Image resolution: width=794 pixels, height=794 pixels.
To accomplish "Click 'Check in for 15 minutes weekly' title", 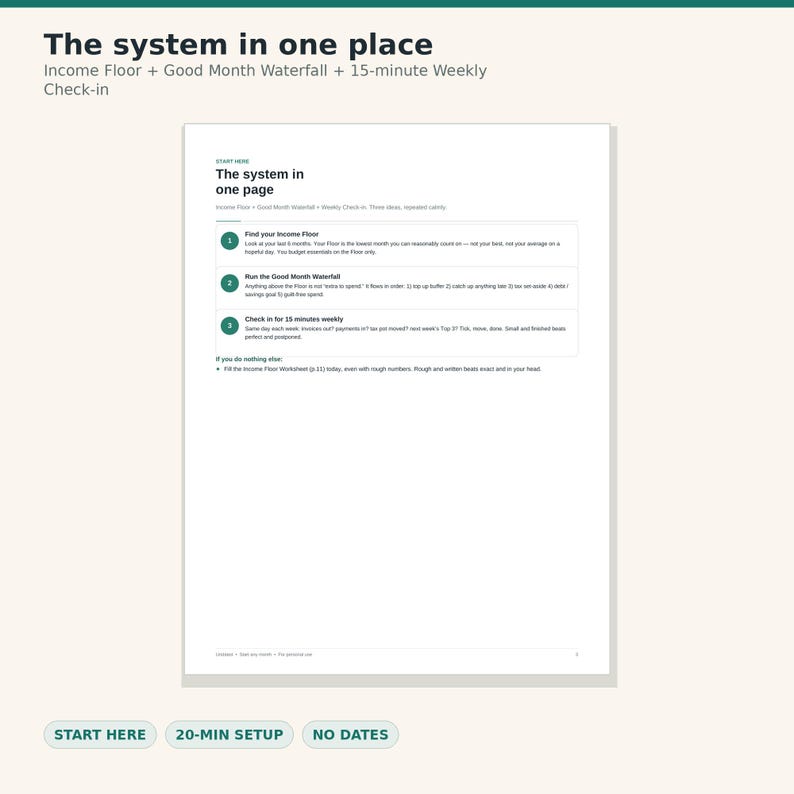I will click(294, 319).
